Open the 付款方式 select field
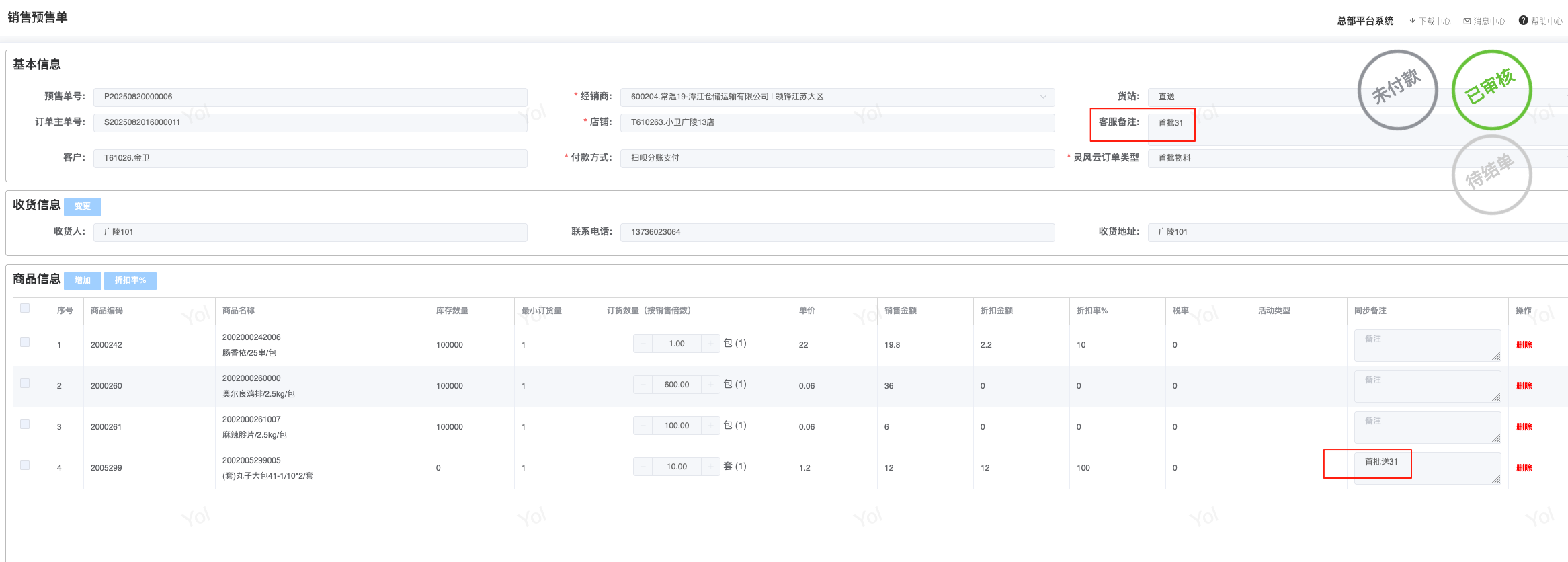Screen dimensions: 1568x562 click(x=837, y=158)
